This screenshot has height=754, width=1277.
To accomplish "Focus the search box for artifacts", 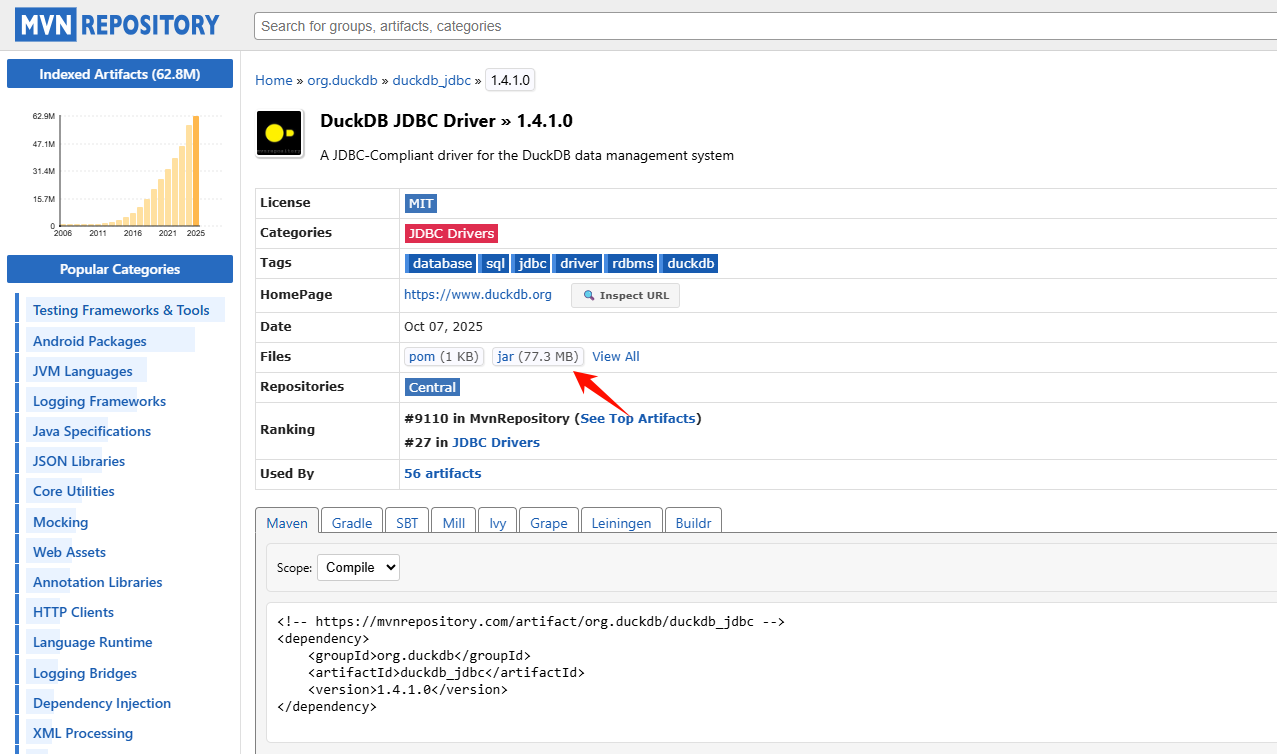I will pyautogui.click(x=765, y=26).
